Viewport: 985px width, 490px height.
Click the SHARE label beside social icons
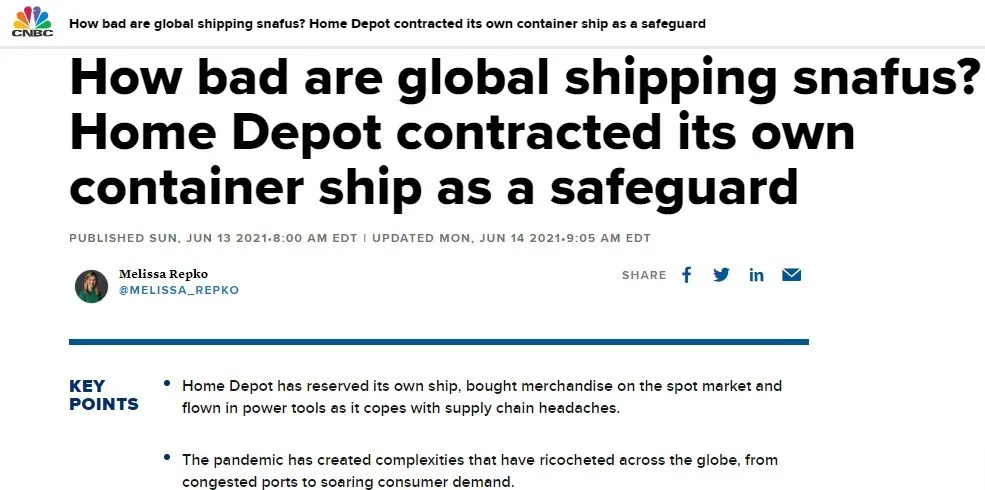pyautogui.click(x=644, y=275)
